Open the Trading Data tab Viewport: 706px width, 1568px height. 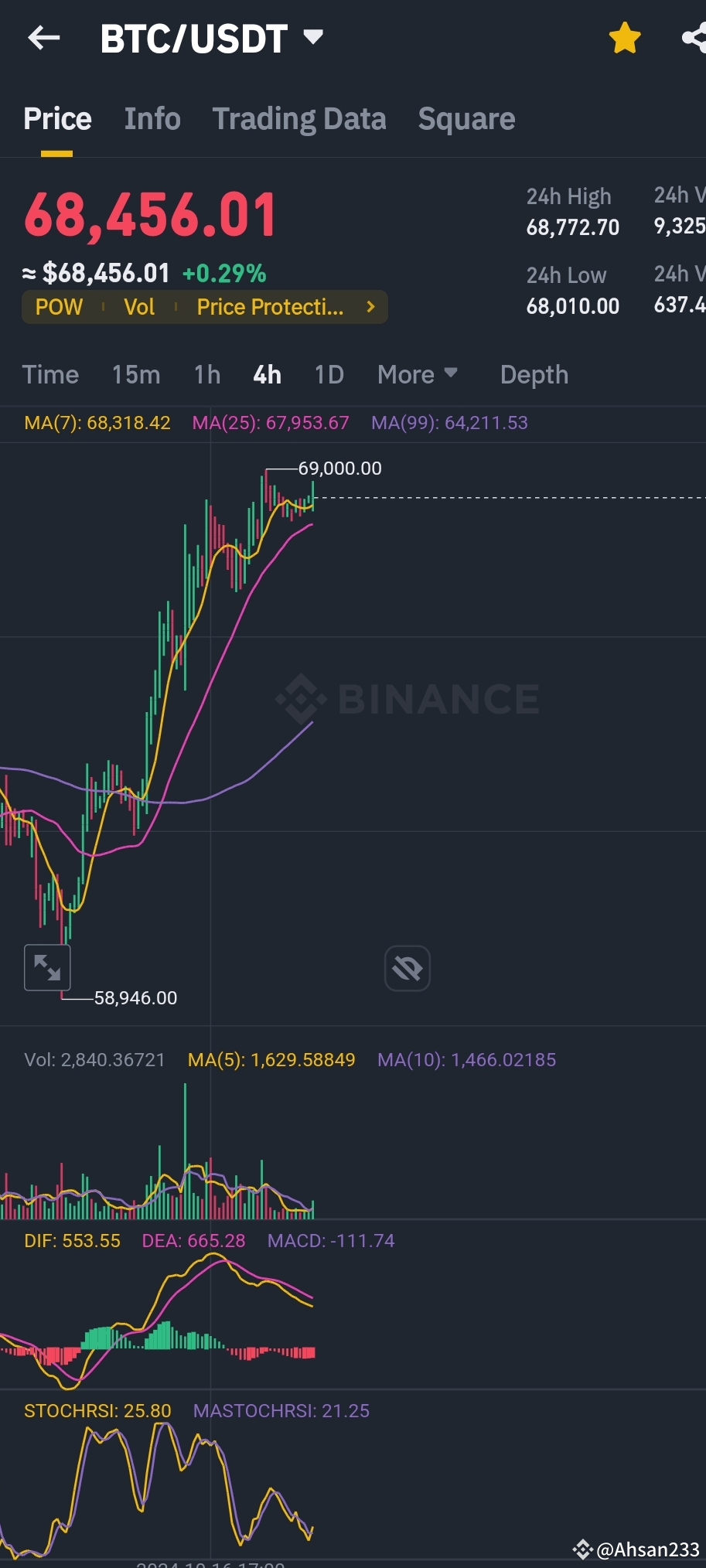[299, 119]
